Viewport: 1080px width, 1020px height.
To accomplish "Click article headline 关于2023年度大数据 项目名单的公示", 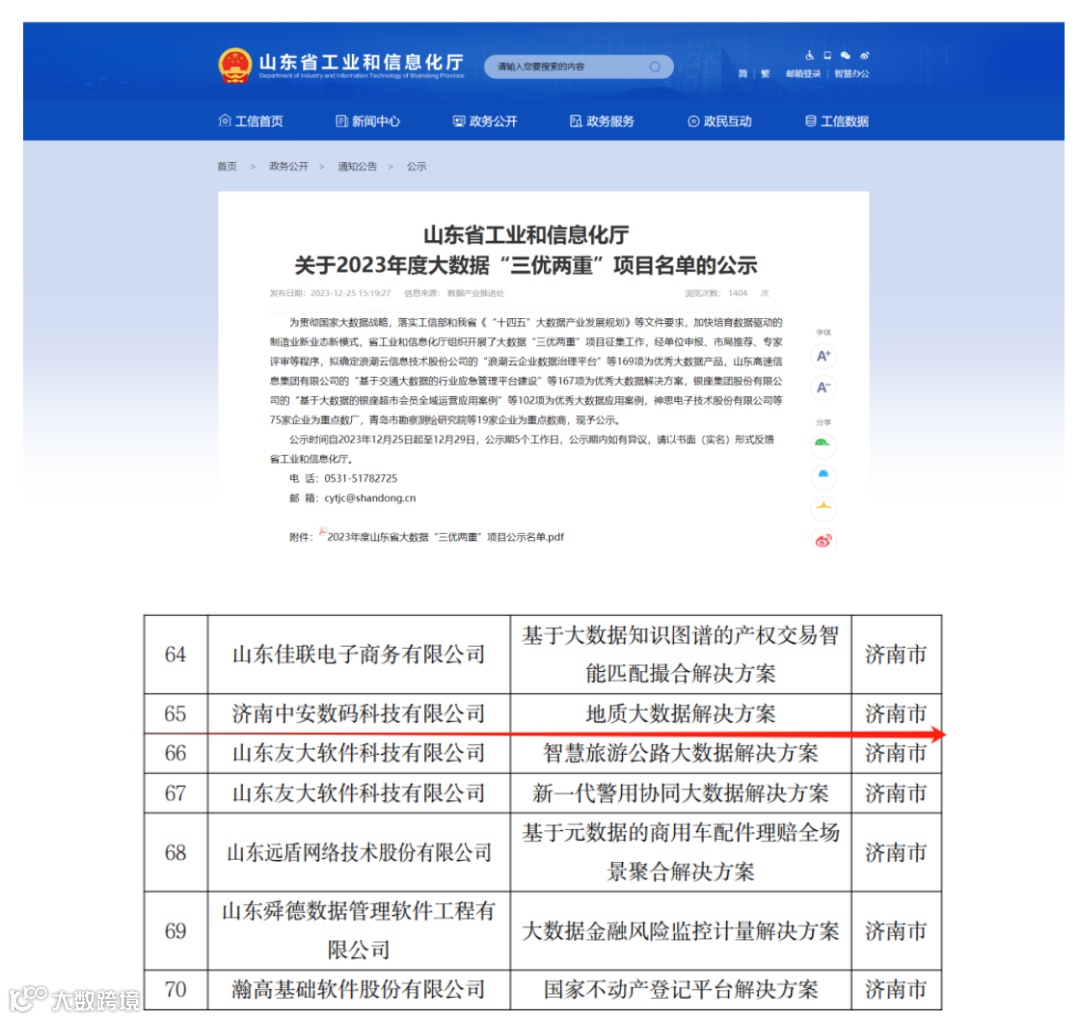I will point(526,265).
